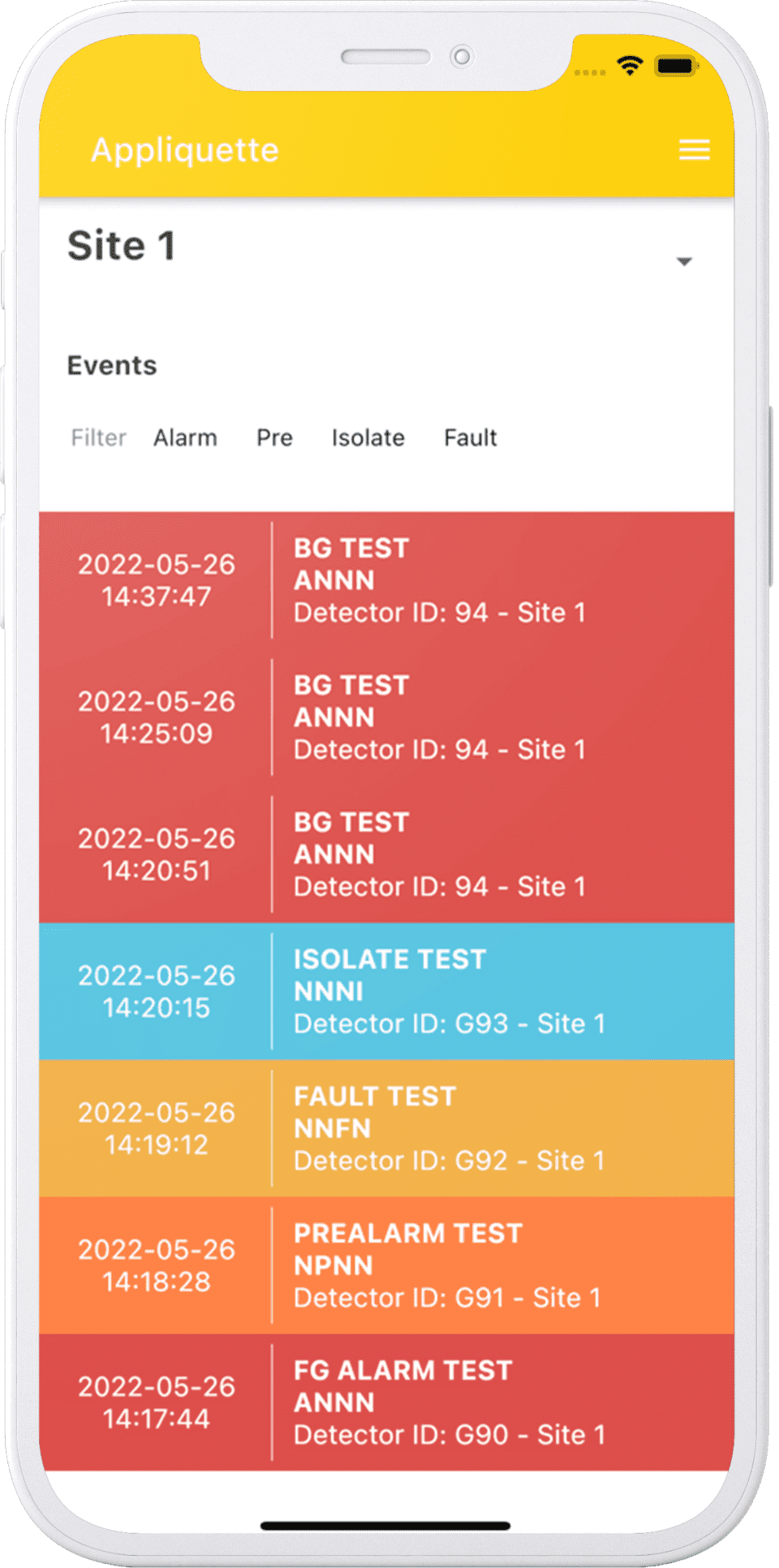Expand the Filter options
The width and height of the screenshot is (779, 1568).
(x=98, y=437)
